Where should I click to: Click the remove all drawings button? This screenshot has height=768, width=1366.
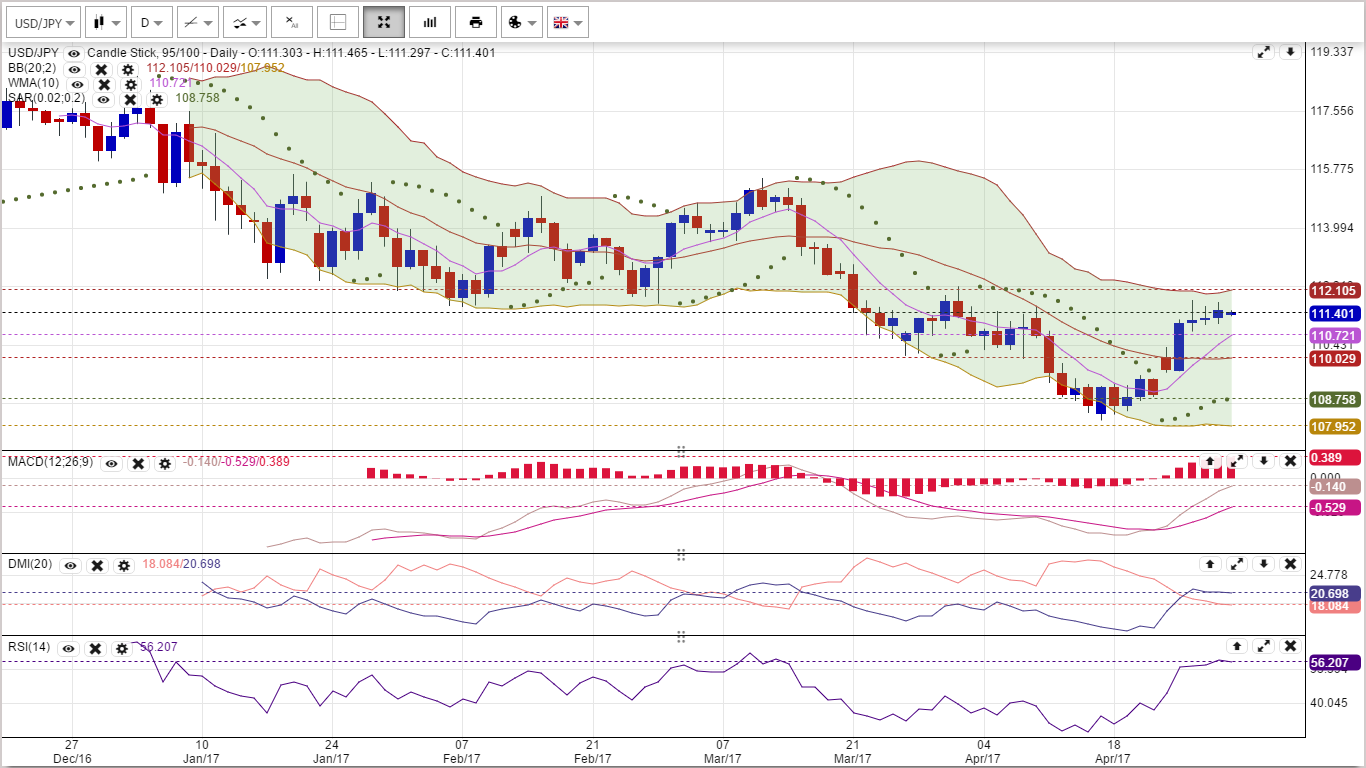tap(291, 22)
